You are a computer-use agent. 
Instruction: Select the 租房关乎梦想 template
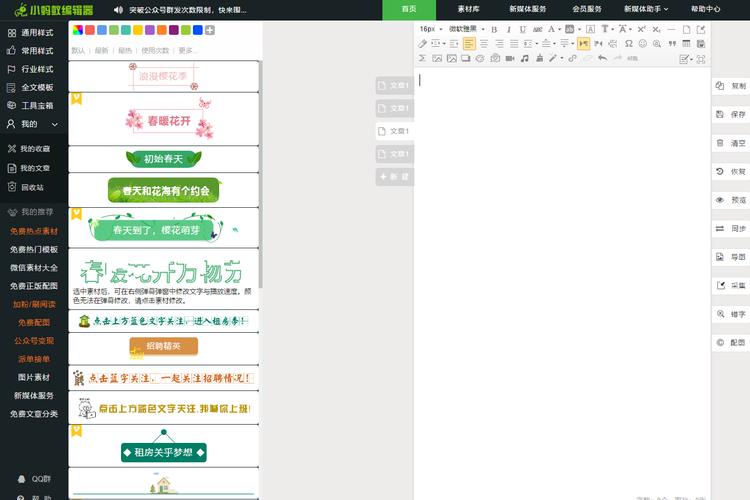point(164,446)
